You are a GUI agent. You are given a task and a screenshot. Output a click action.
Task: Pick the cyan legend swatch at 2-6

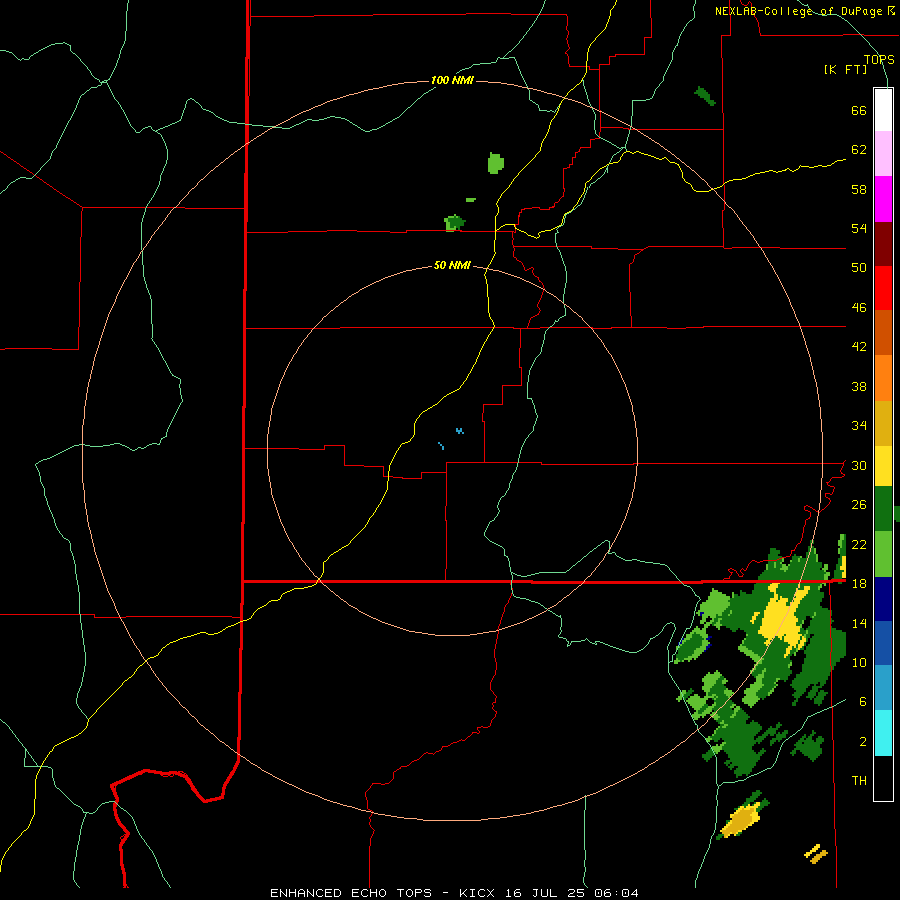[x=883, y=733]
